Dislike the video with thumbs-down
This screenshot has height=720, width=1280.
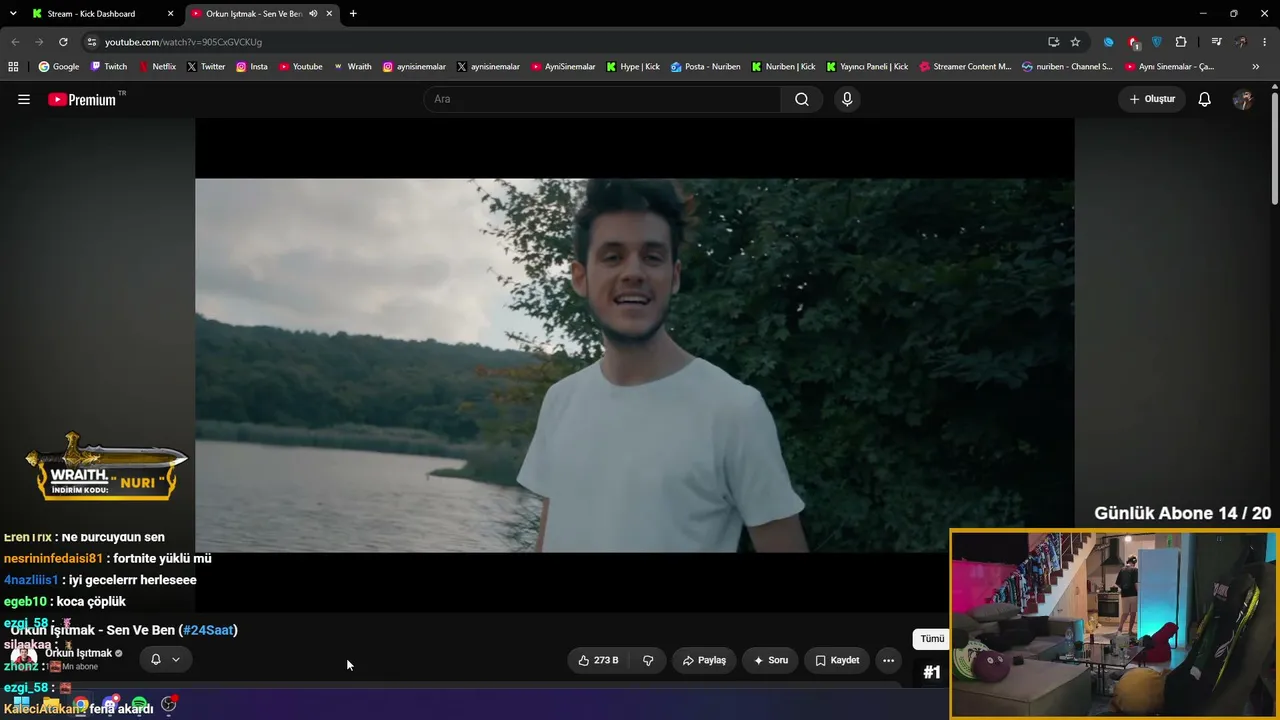[648, 660]
